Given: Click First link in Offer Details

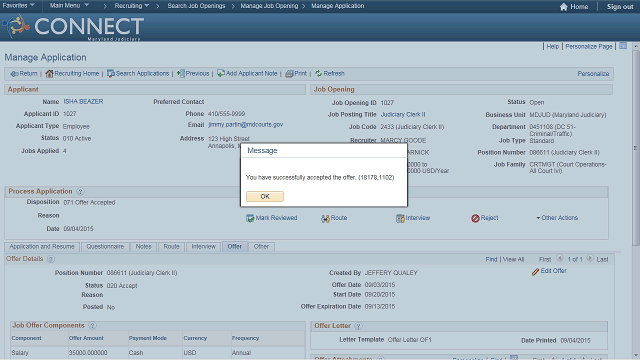Looking at the screenshot, I should tap(545, 259).
